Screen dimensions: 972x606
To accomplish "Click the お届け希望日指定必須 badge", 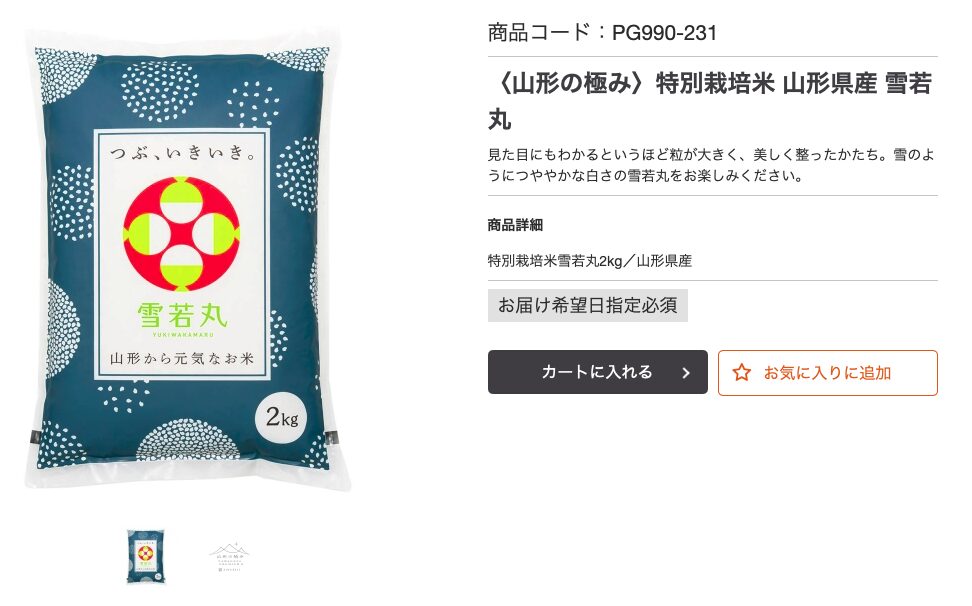I will [x=588, y=305].
